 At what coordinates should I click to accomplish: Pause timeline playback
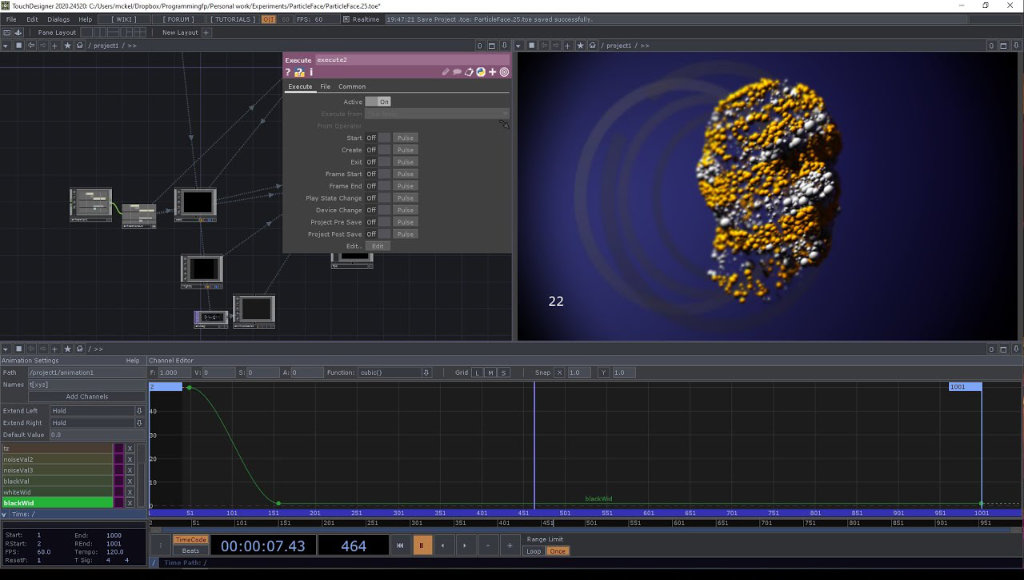point(422,545)
